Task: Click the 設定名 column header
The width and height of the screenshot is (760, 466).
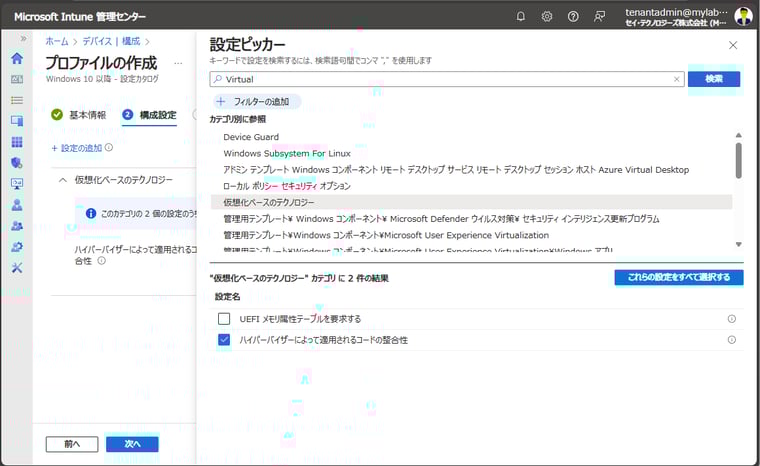Action: point(227,297)
